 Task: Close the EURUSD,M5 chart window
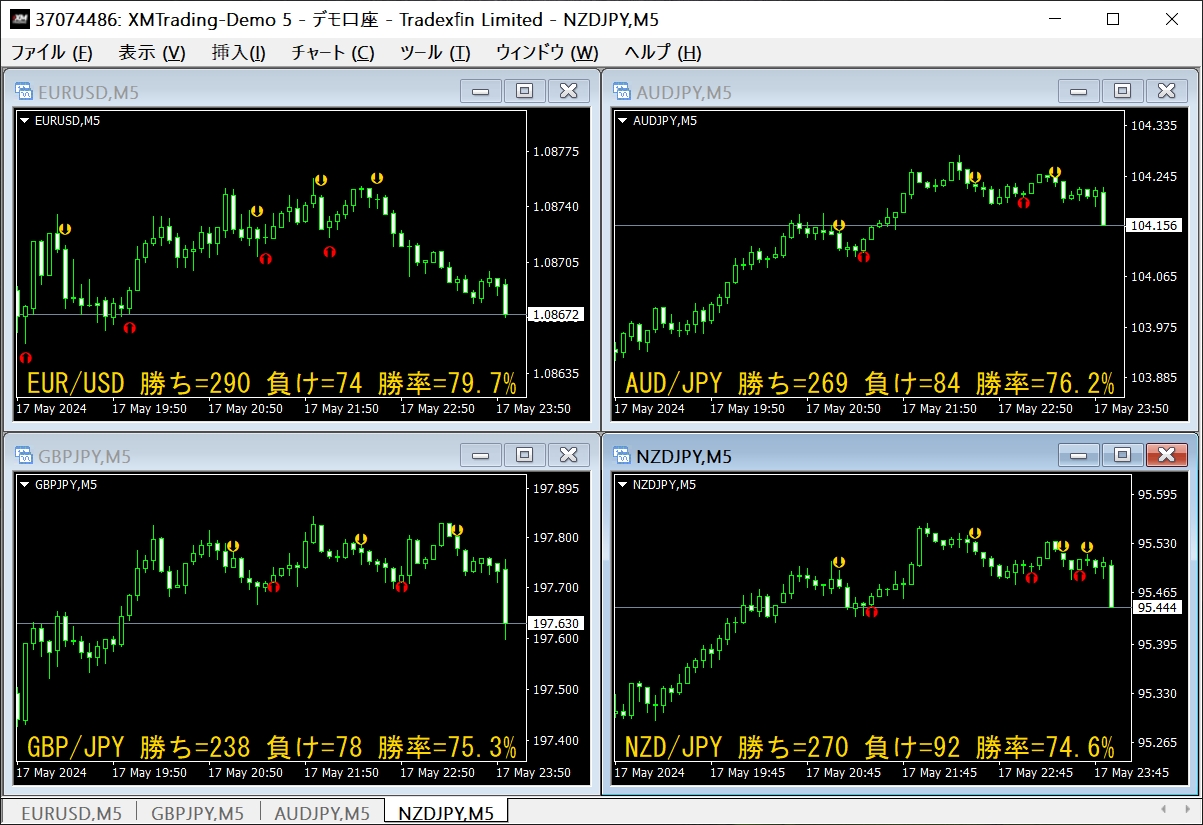coord(569,91)
